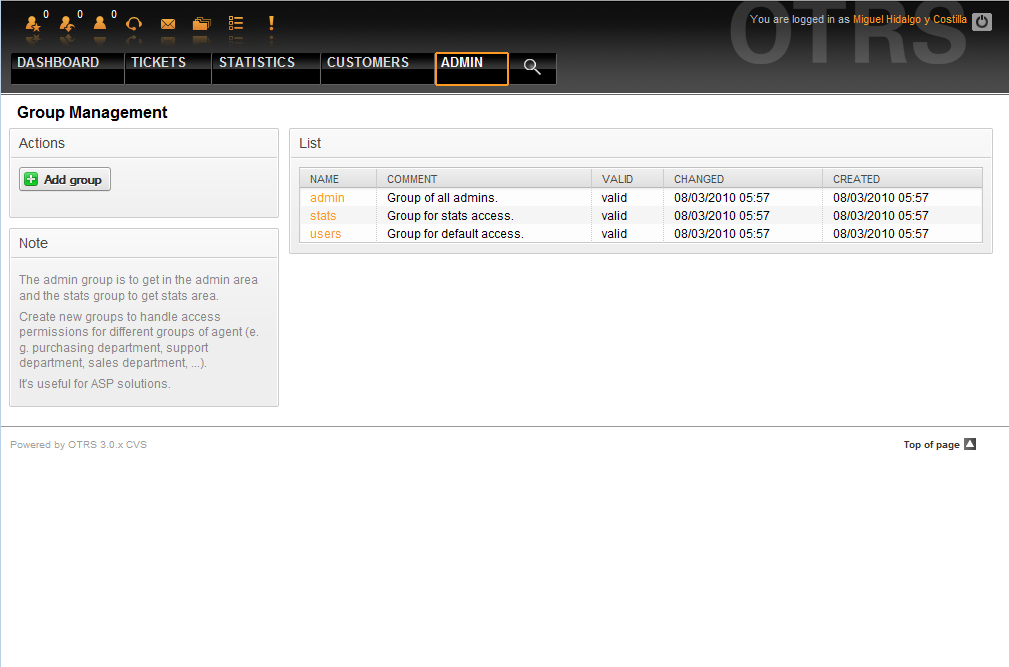This screenshot has width=1009, height=667.
Task: Jump up via Top of page arrow
Action: tap(969, 445)
